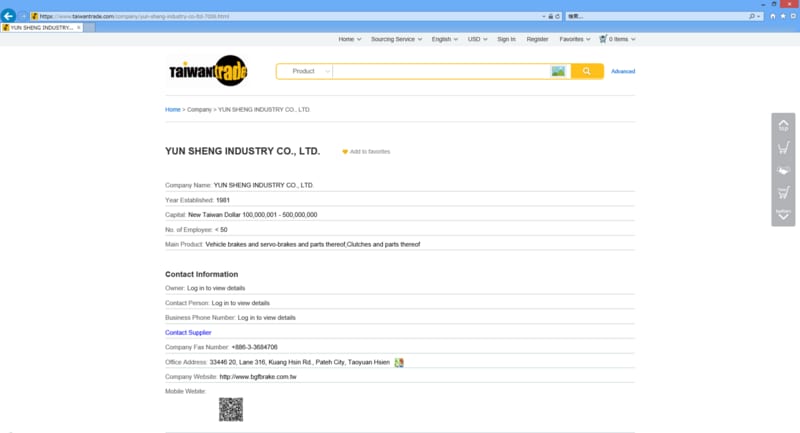Select the YUN SHENG INDUSTRY tab
The image size is (800, 433).
coord(42,28)
